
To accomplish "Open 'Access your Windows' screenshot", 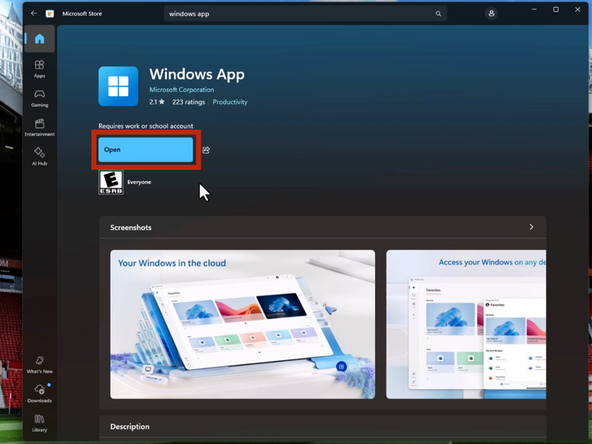I will pyautogui.click(x=466, y=324).
